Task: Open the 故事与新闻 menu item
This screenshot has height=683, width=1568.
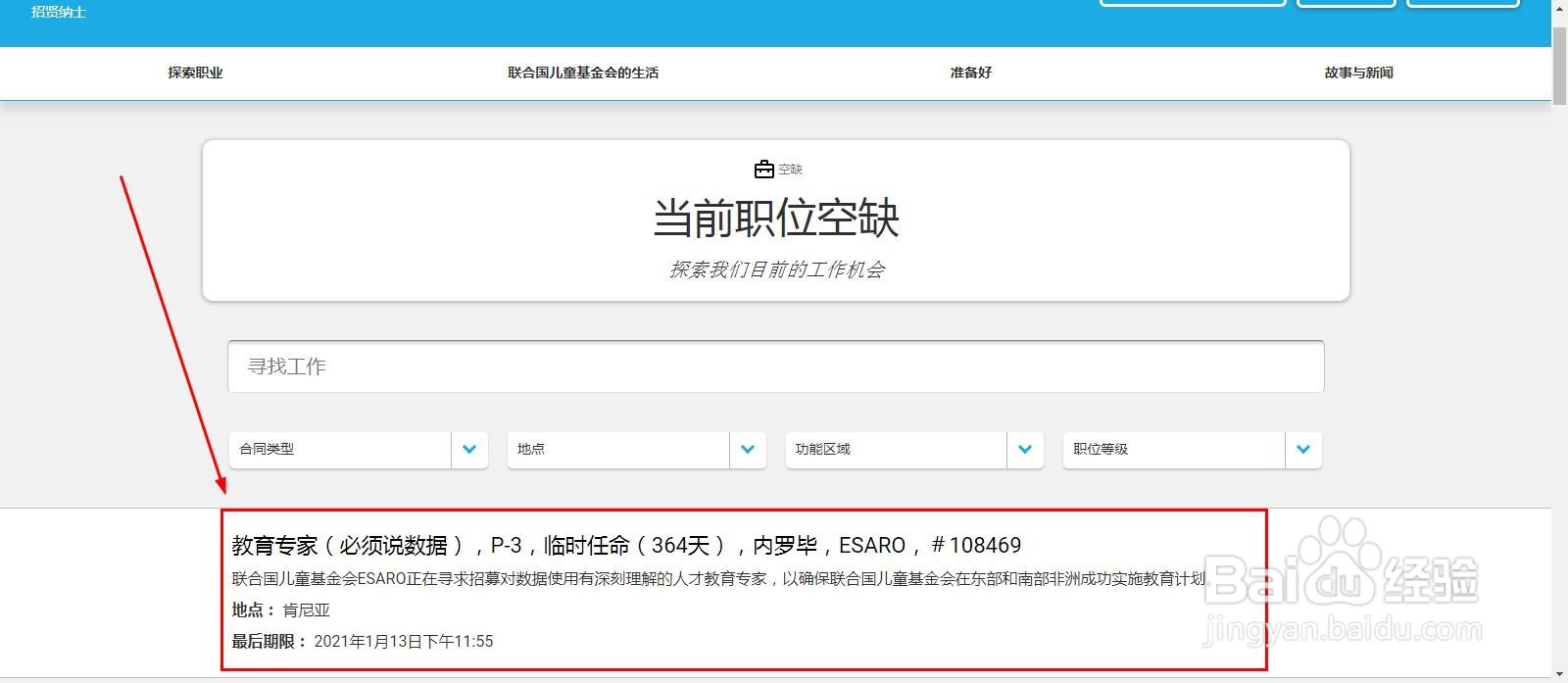Action: pyautogui.click(x=1358, y=73)
